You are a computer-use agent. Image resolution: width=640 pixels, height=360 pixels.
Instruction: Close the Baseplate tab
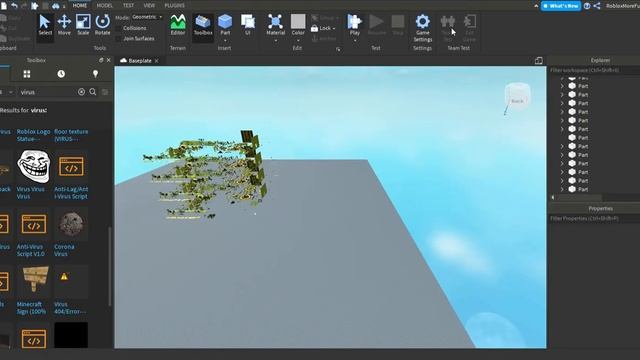156,60
